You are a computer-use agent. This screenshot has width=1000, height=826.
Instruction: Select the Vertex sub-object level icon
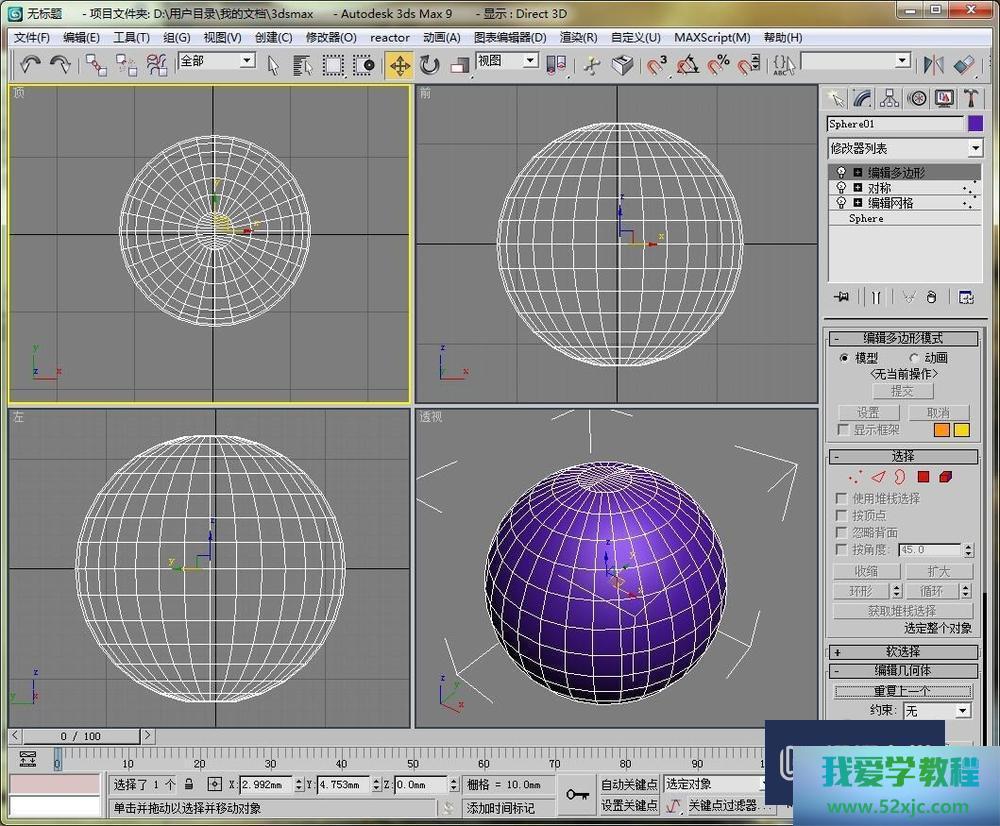(855, 477)
